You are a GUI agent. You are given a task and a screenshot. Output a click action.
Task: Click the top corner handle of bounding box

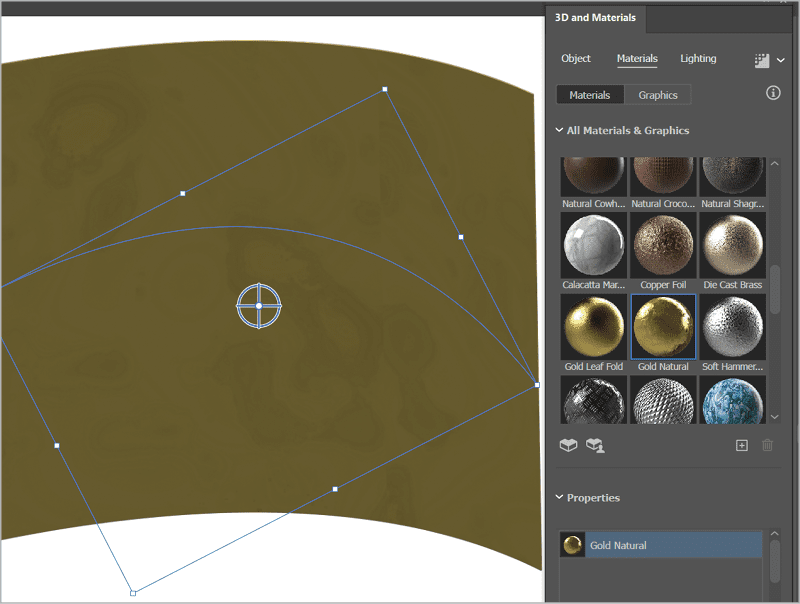click(385, 89)
